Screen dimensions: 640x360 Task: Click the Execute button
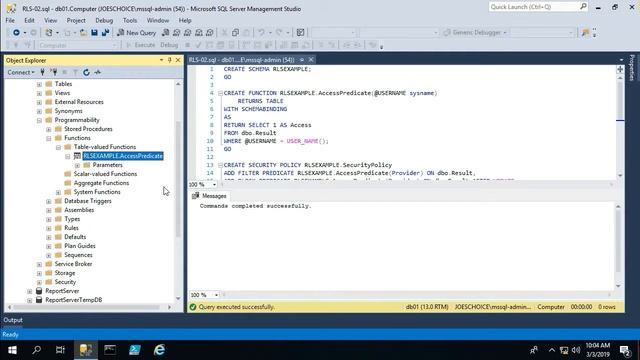point(140,45)
